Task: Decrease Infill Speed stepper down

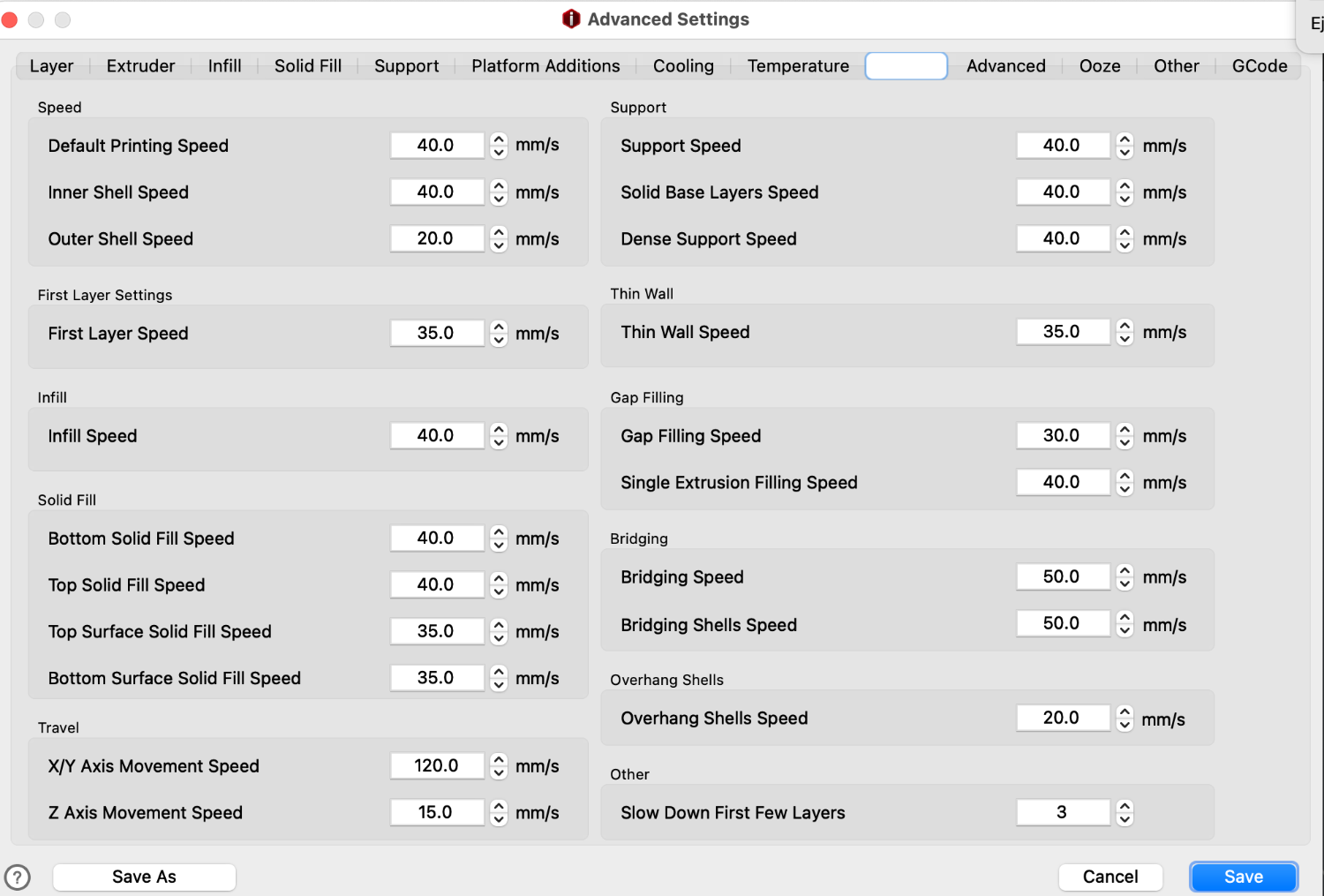Action: (x=499, y=441)
